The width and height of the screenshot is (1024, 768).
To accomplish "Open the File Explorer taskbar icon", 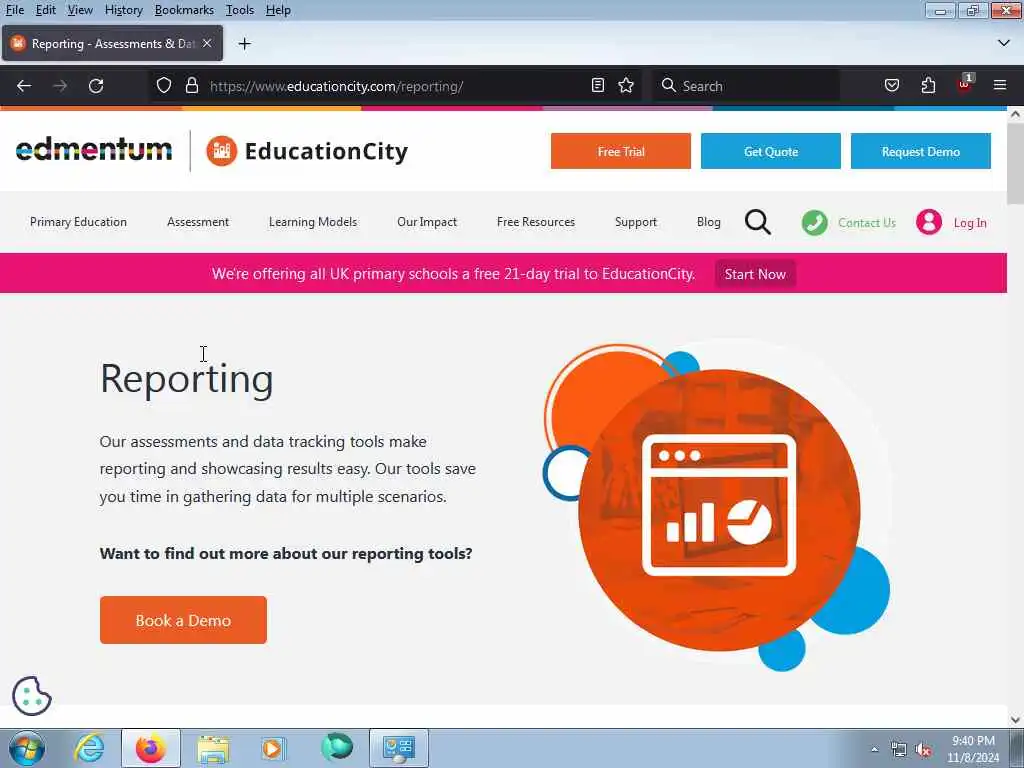I will [x=213, y=749].
